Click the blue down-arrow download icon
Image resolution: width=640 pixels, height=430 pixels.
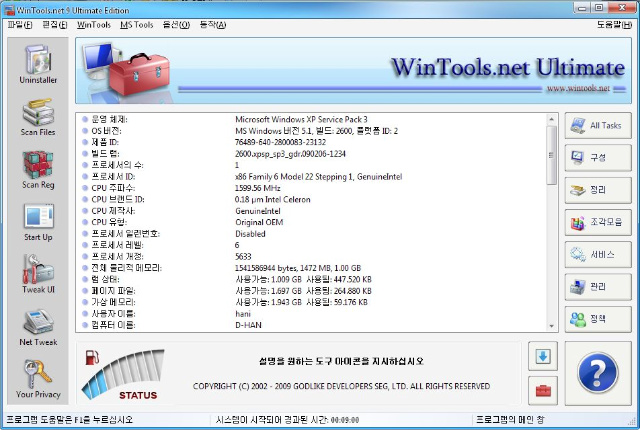(543, 356)
